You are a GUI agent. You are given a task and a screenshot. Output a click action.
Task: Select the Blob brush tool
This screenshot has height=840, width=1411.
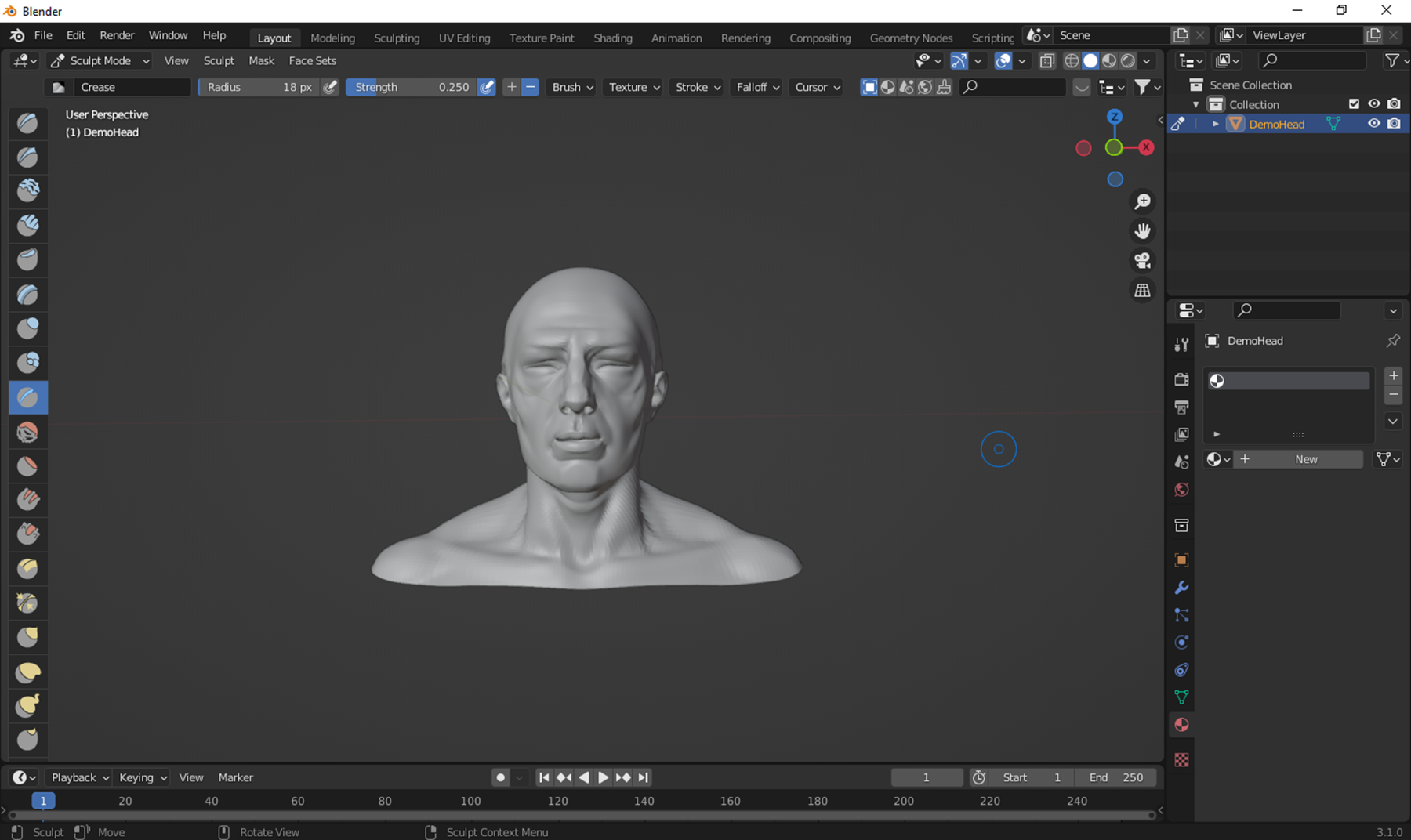pos(28,362)
